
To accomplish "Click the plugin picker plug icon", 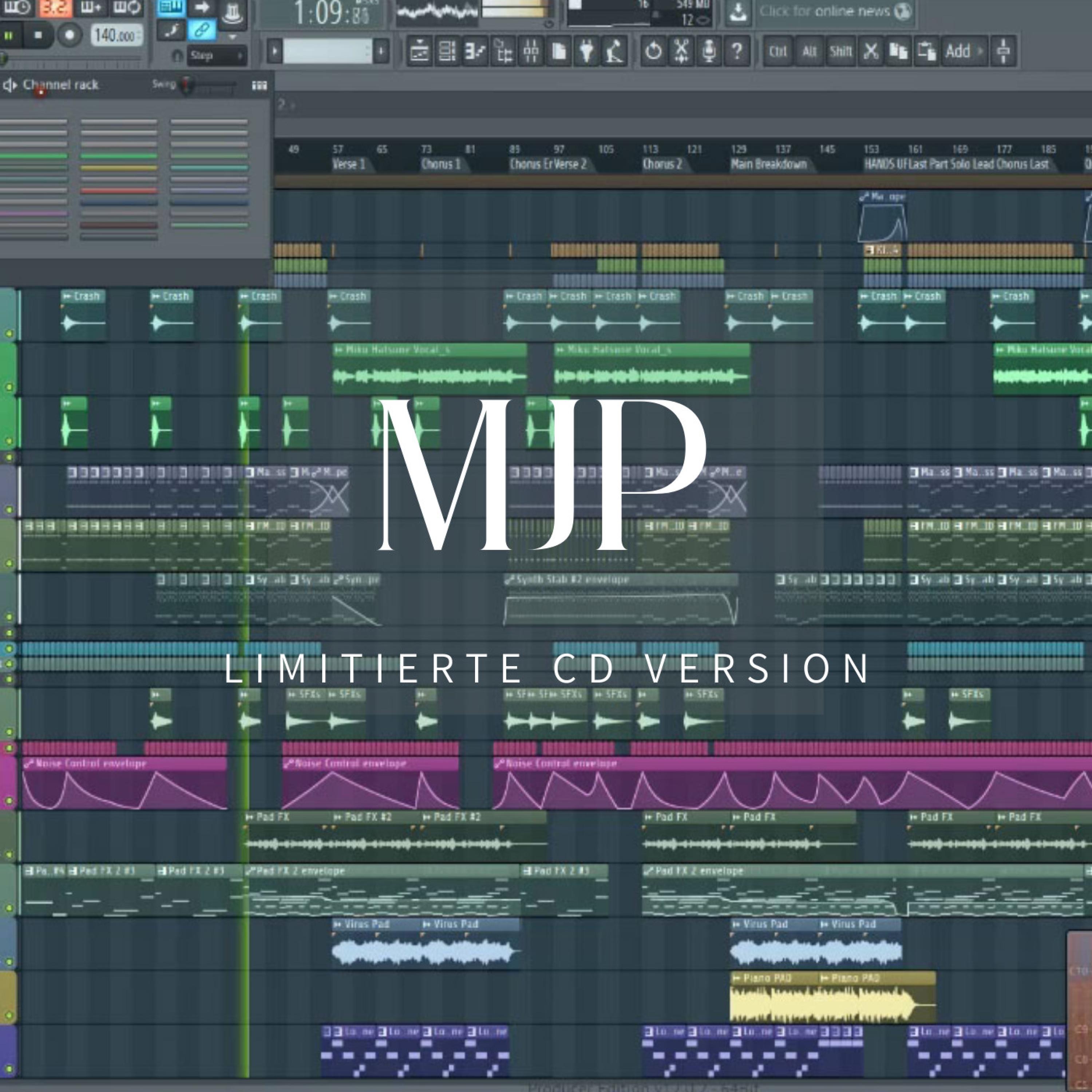I will [587, 51].
